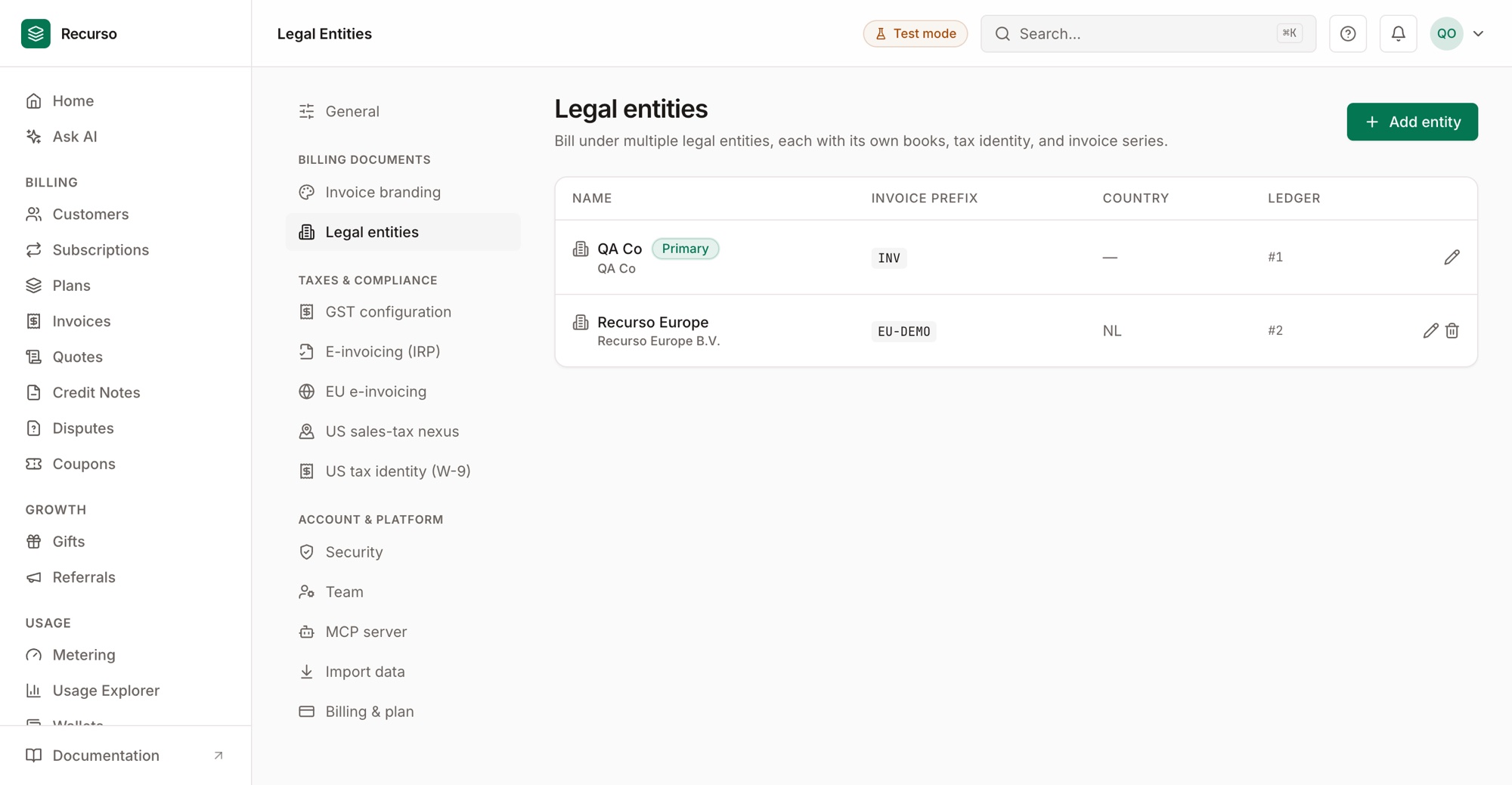
Task: Click the MCP server icon
Action: tap(307, 632)
